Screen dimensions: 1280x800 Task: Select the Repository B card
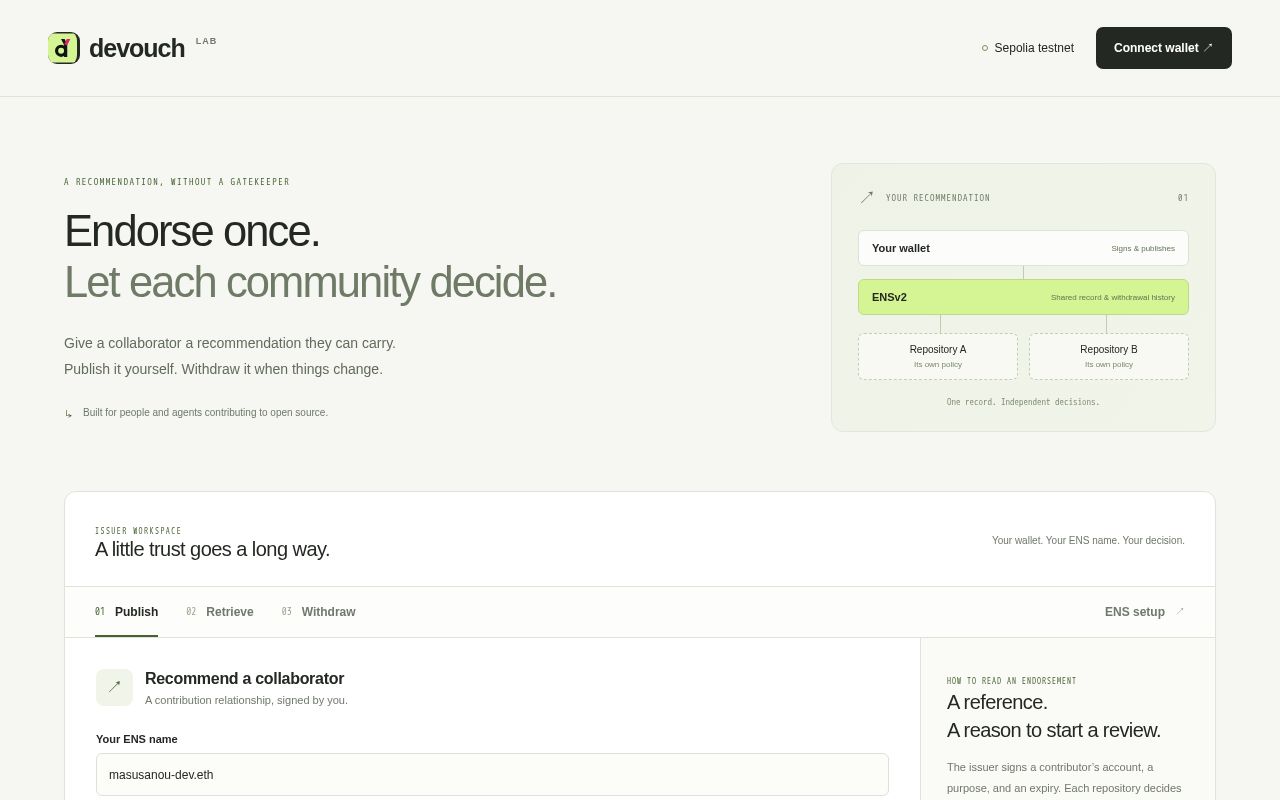tap(1109, 356)
